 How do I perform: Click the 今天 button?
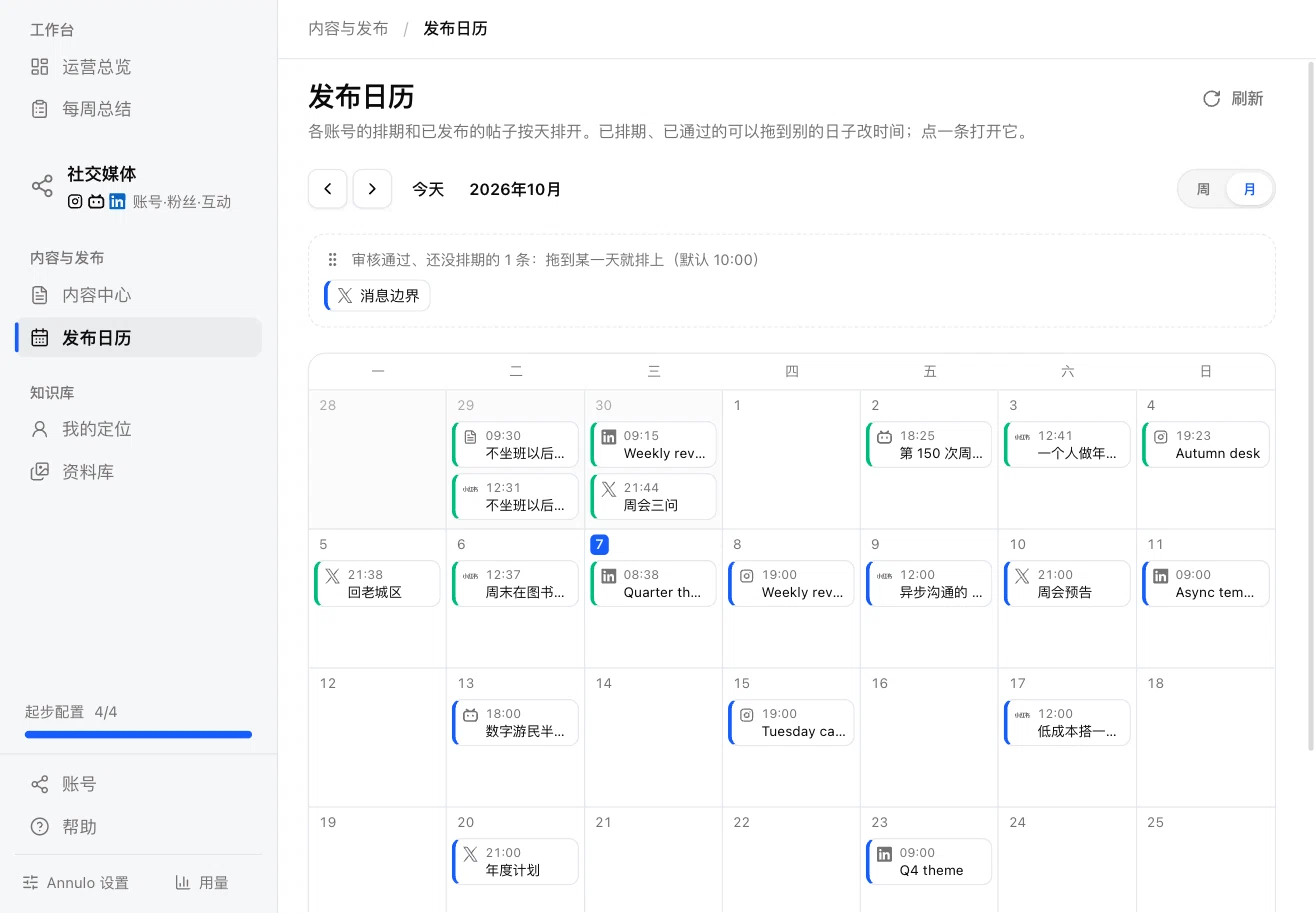click(x=428, y=189)
